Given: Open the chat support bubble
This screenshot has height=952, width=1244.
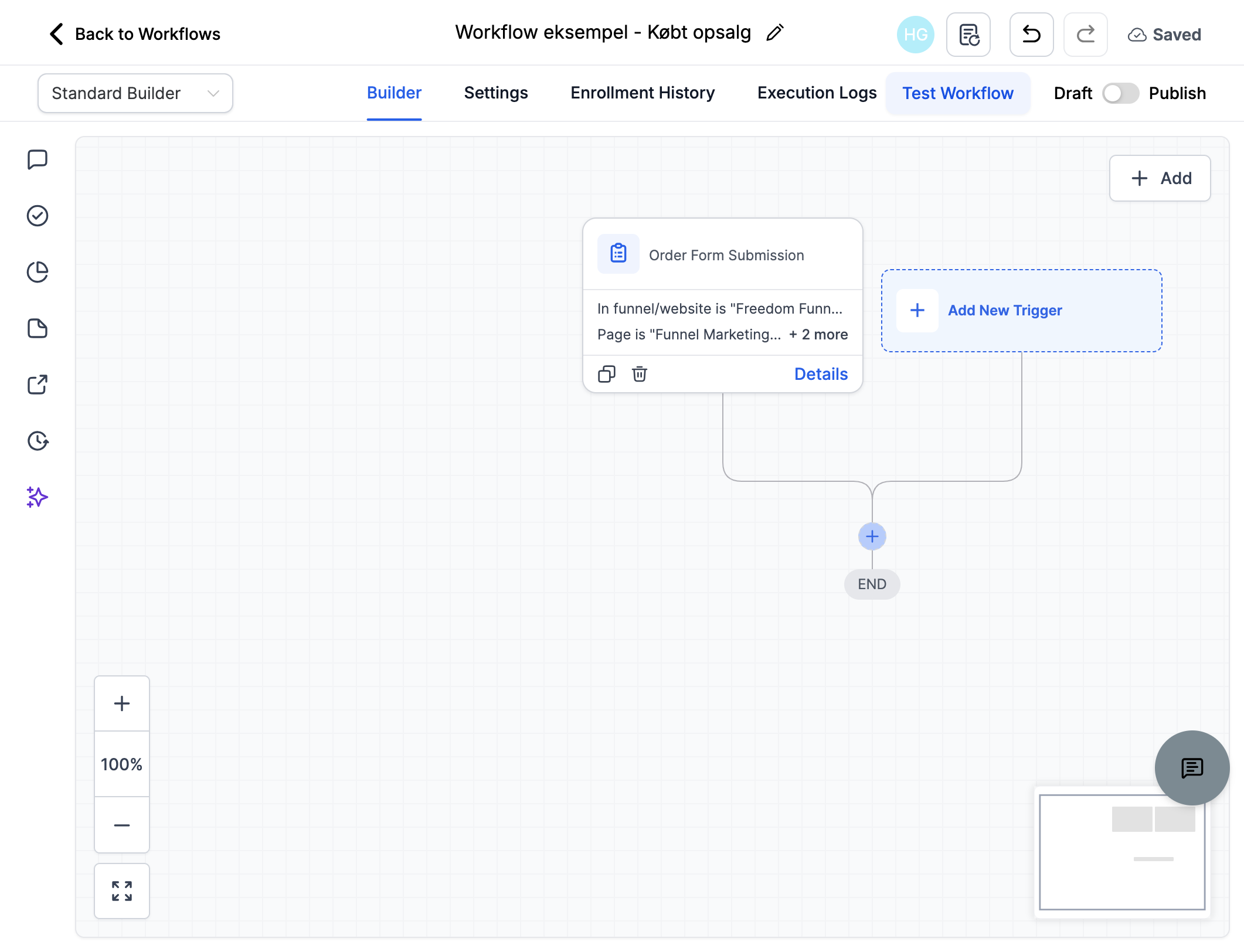Looking at the screenshot, I should pyautogui.click(x=1192, y=767).
